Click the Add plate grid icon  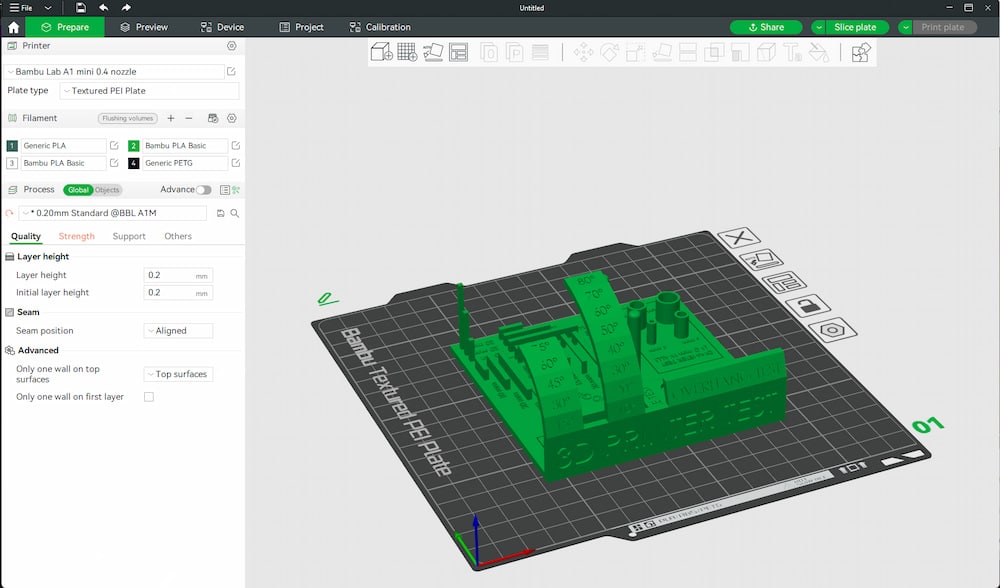point(407,52)
